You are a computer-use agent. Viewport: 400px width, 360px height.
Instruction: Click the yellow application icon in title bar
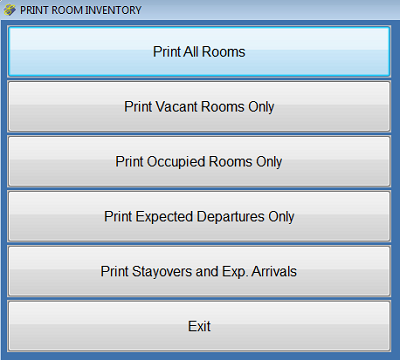click(x=9, y=10)
